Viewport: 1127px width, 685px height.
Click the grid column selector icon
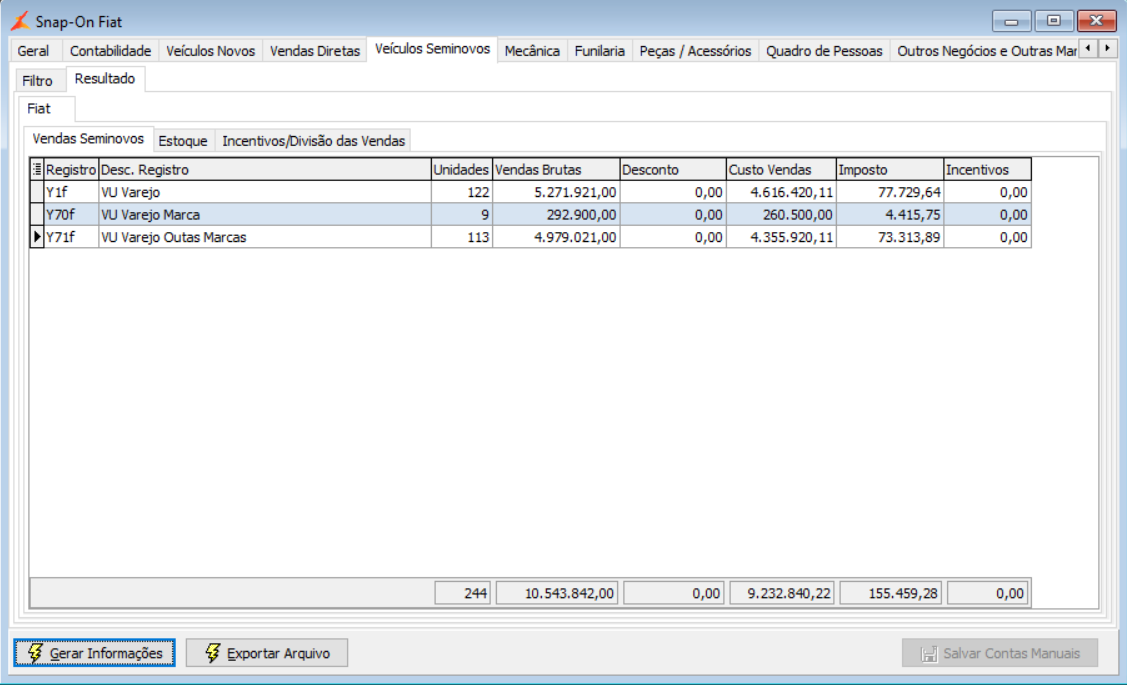(37, 170)
